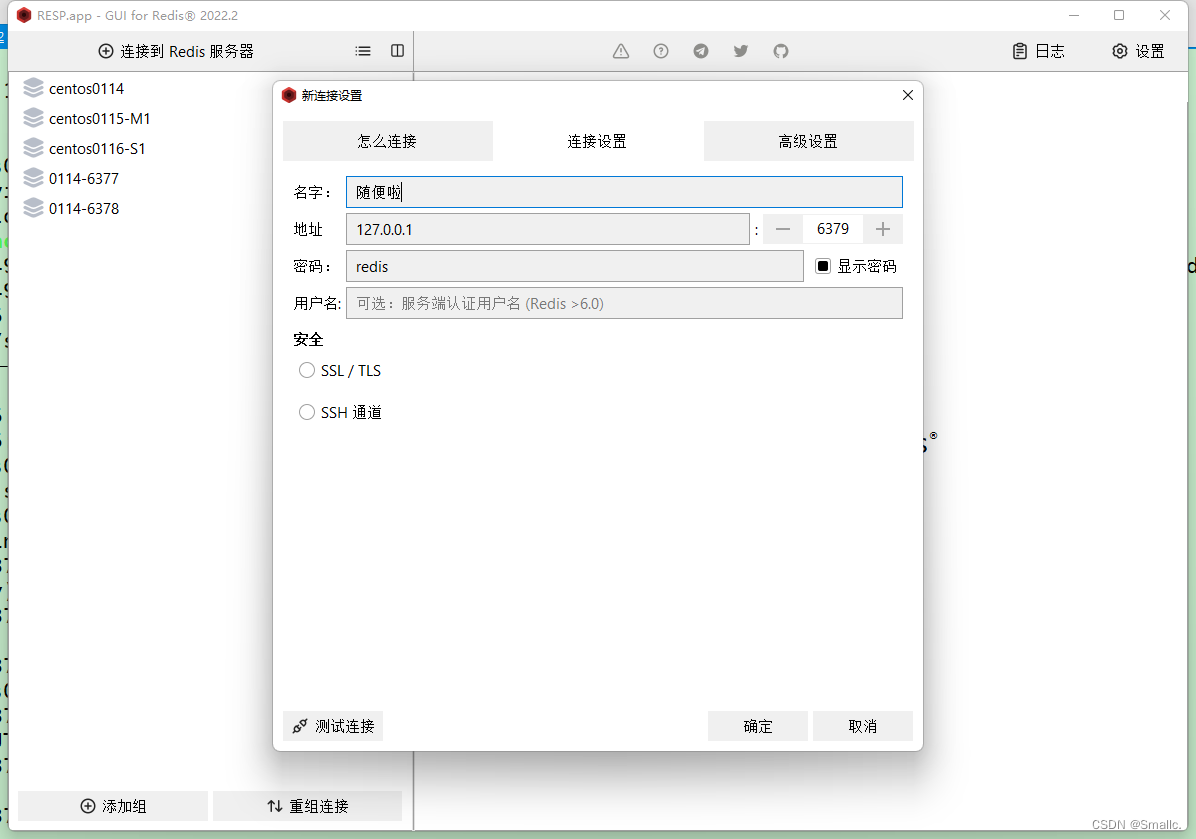Click the centos0116-S1 server stack icon
The image size is (1196, 839).
(34, 147)
